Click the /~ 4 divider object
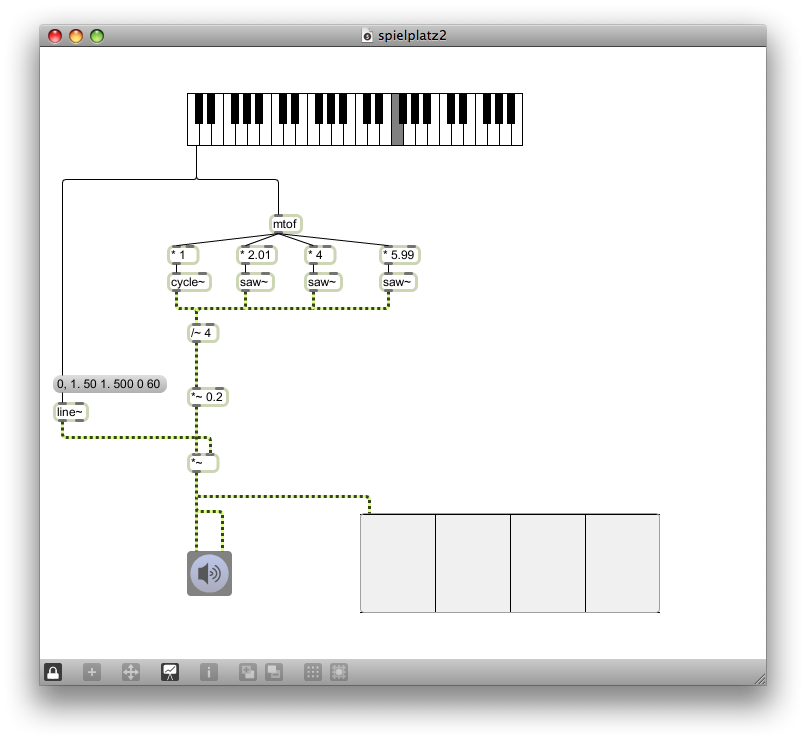Screen dimensions: 806x740 (x=202, y=332)
